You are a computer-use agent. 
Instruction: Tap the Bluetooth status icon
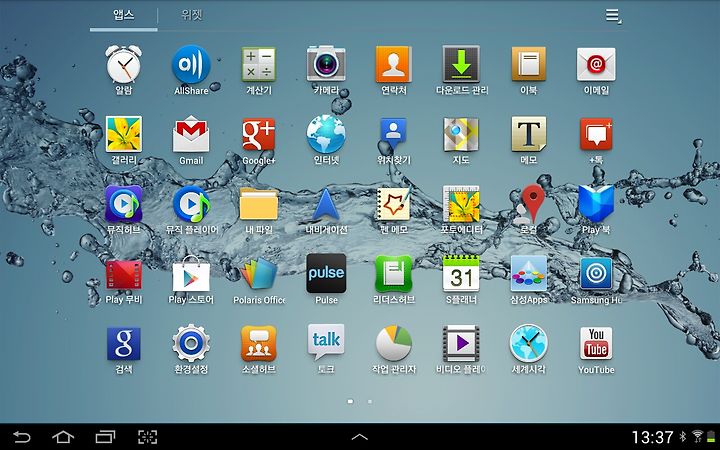(683, 437)
